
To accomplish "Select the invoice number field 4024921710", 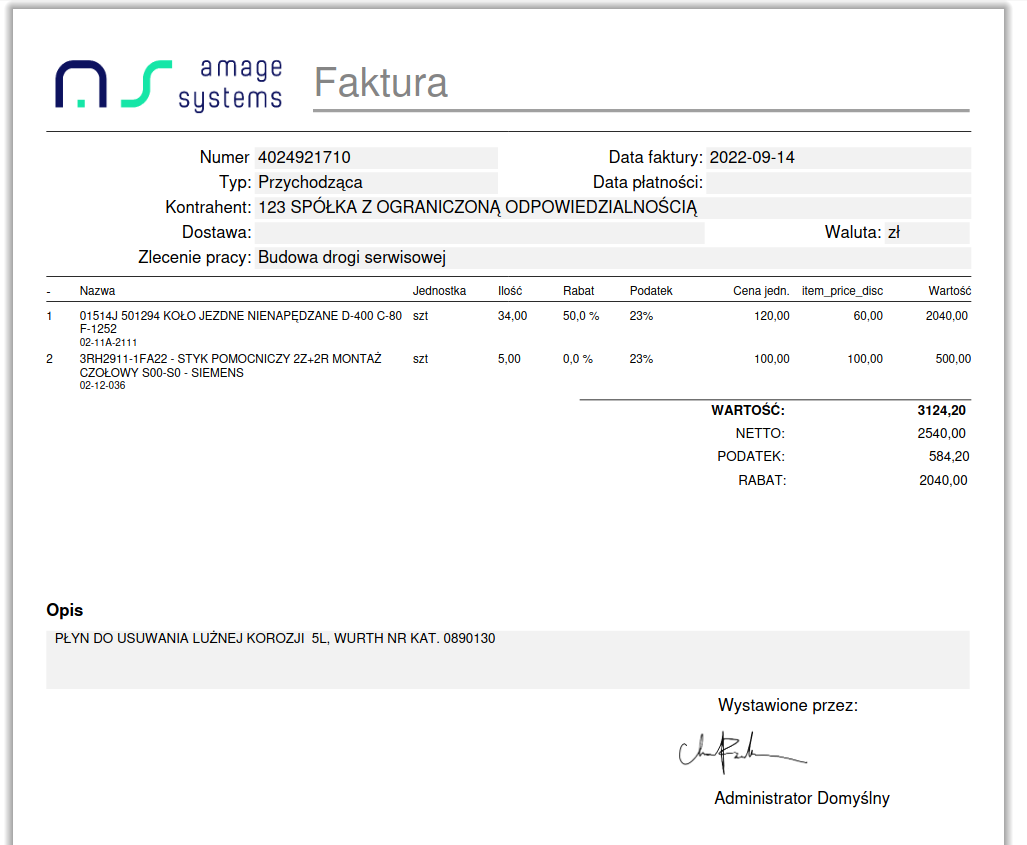I will [376, 158].
